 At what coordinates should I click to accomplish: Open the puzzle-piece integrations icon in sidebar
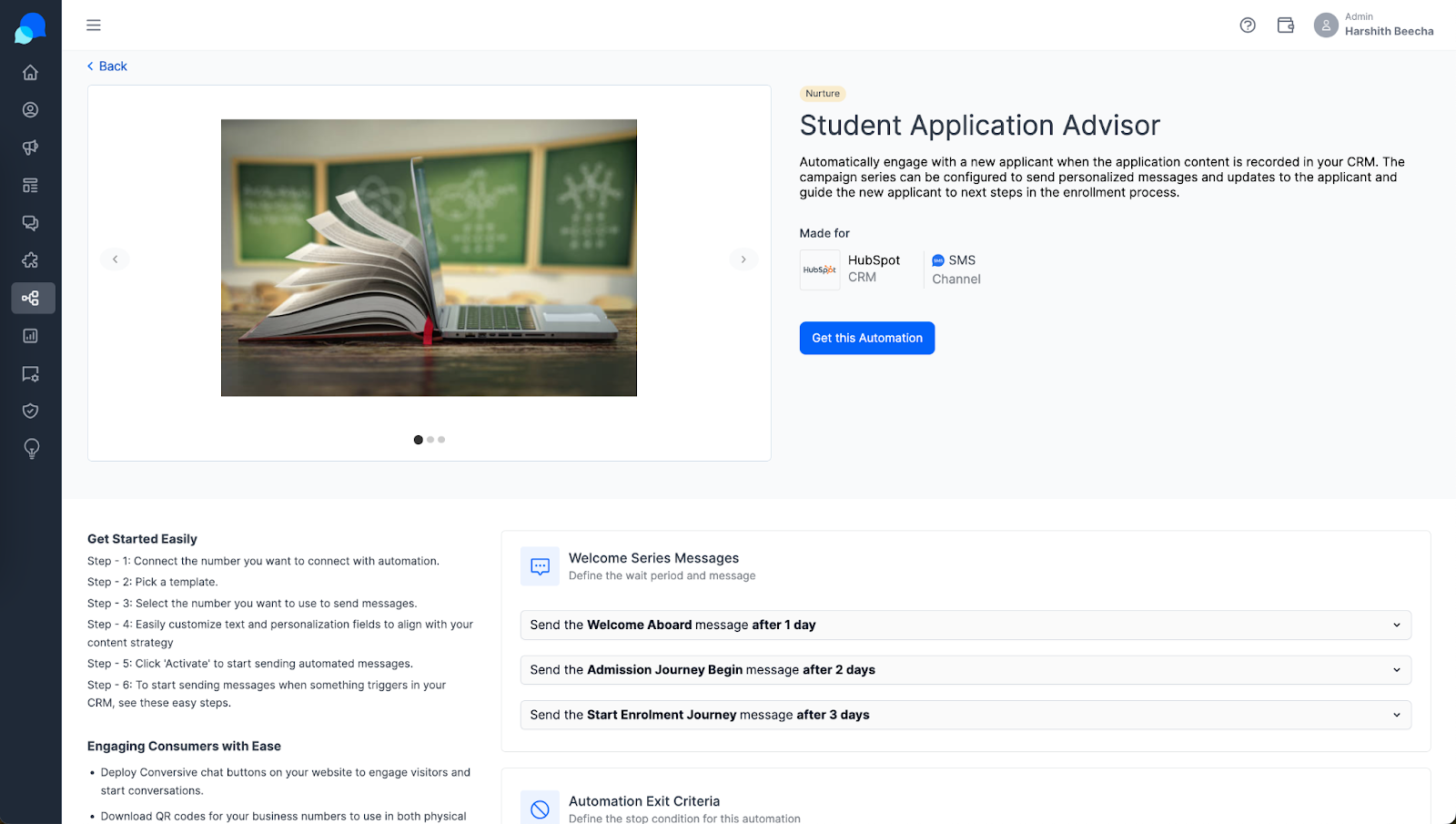click(30, 260)
